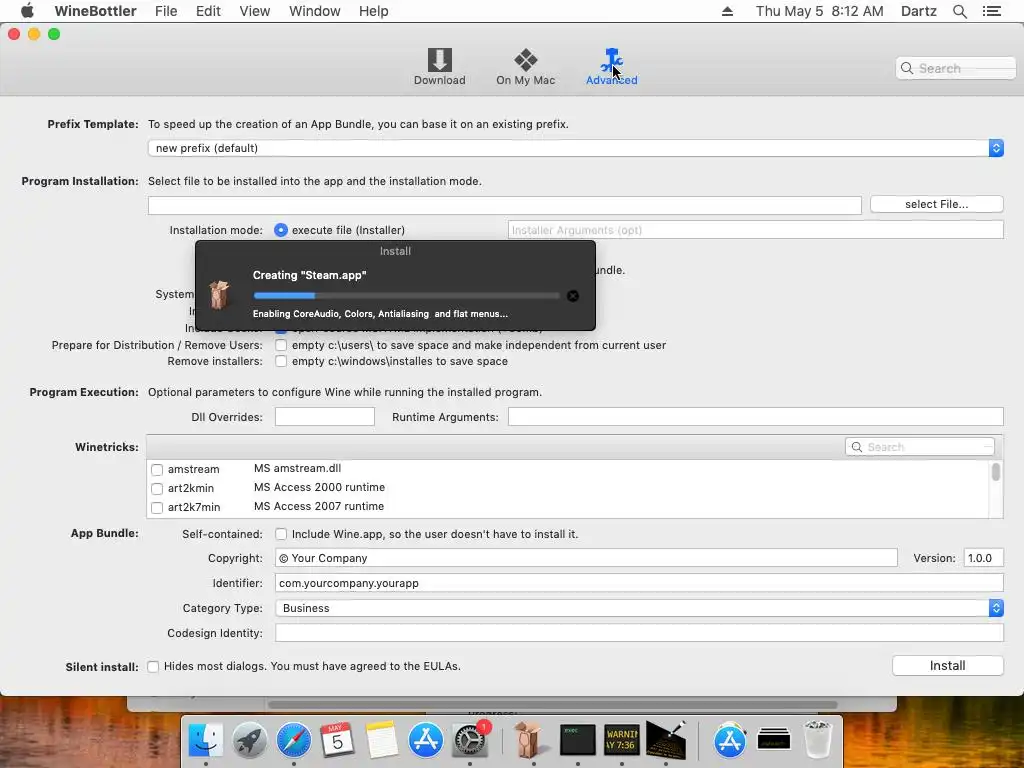
Task: Open Safari from the Dock
Action: (x=293, y=740)
